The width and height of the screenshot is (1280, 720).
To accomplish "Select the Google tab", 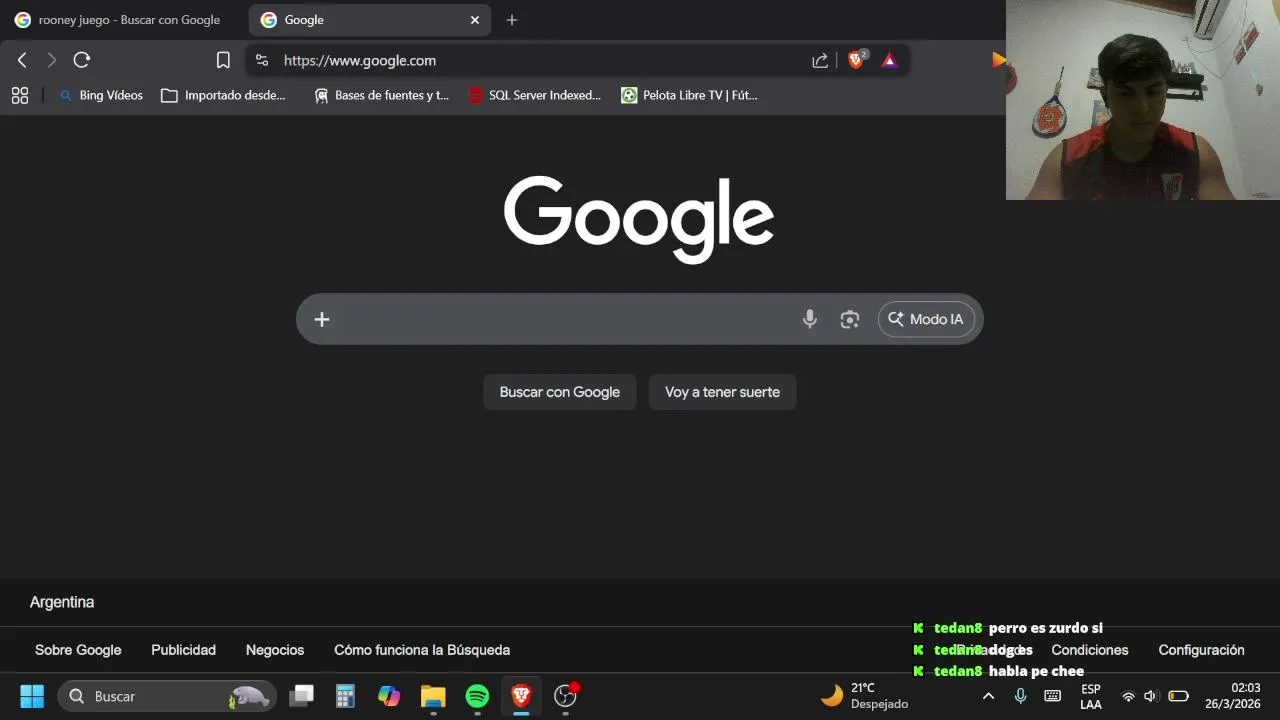I will [370, 20].
